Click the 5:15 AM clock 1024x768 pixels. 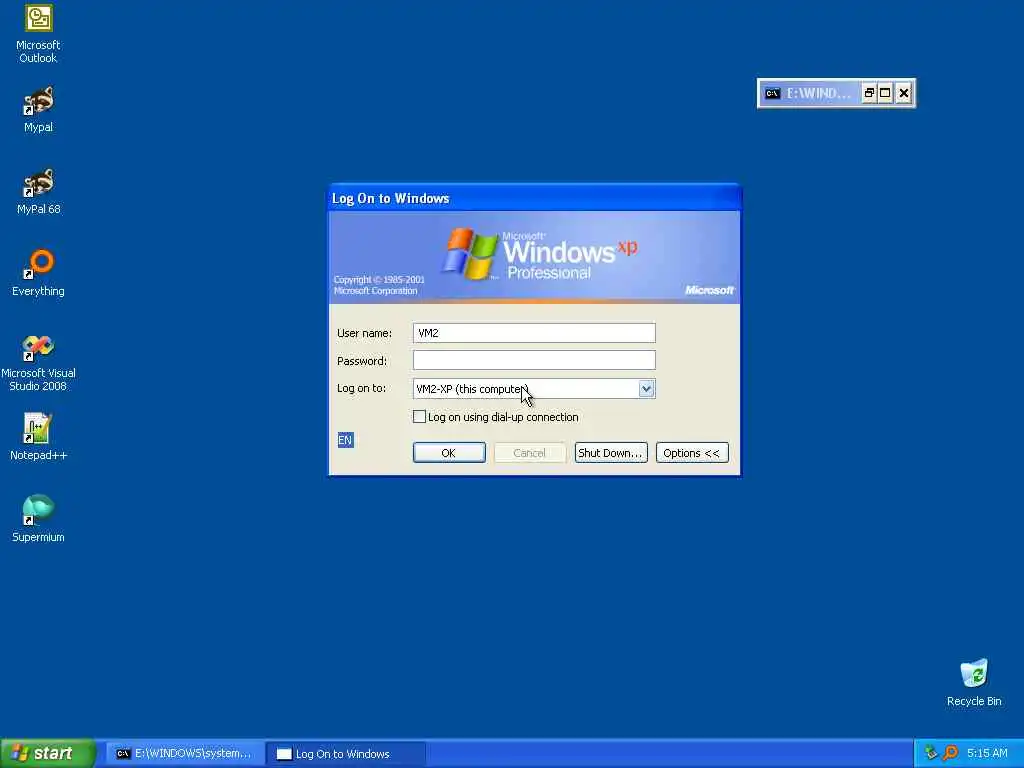pos(987,753)
